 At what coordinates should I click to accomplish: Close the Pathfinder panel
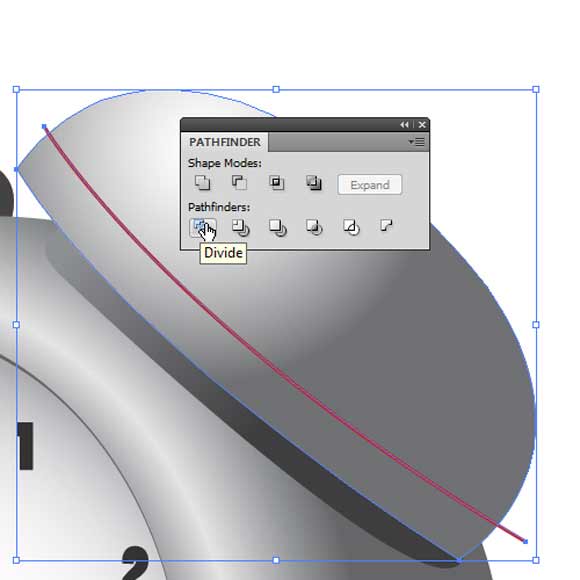[x=422, y=125]
